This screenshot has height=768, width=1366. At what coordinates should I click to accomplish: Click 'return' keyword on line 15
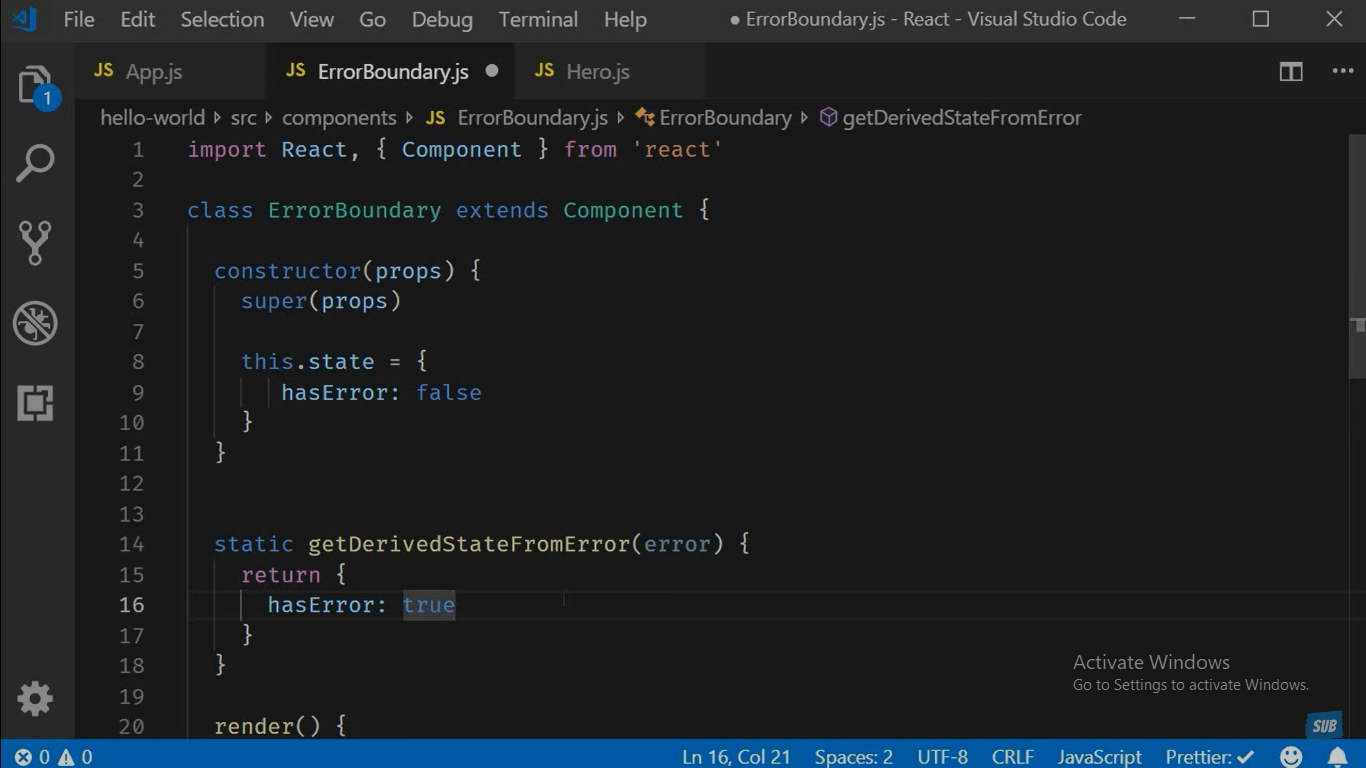281,575
